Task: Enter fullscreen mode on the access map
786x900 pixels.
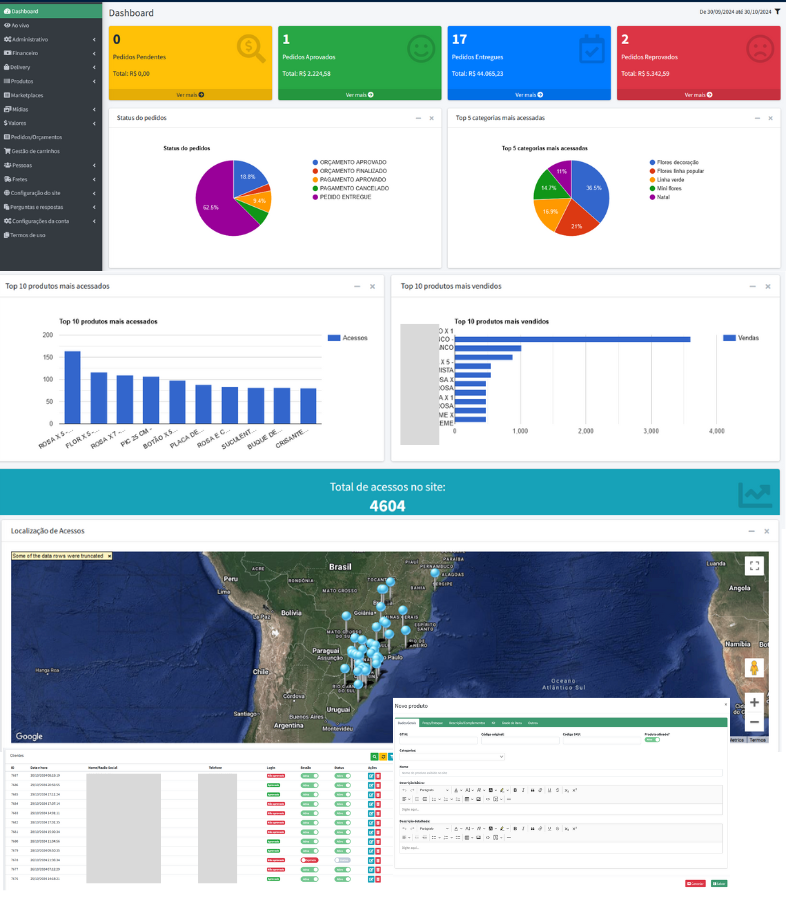Action: [x=754, y=566]
